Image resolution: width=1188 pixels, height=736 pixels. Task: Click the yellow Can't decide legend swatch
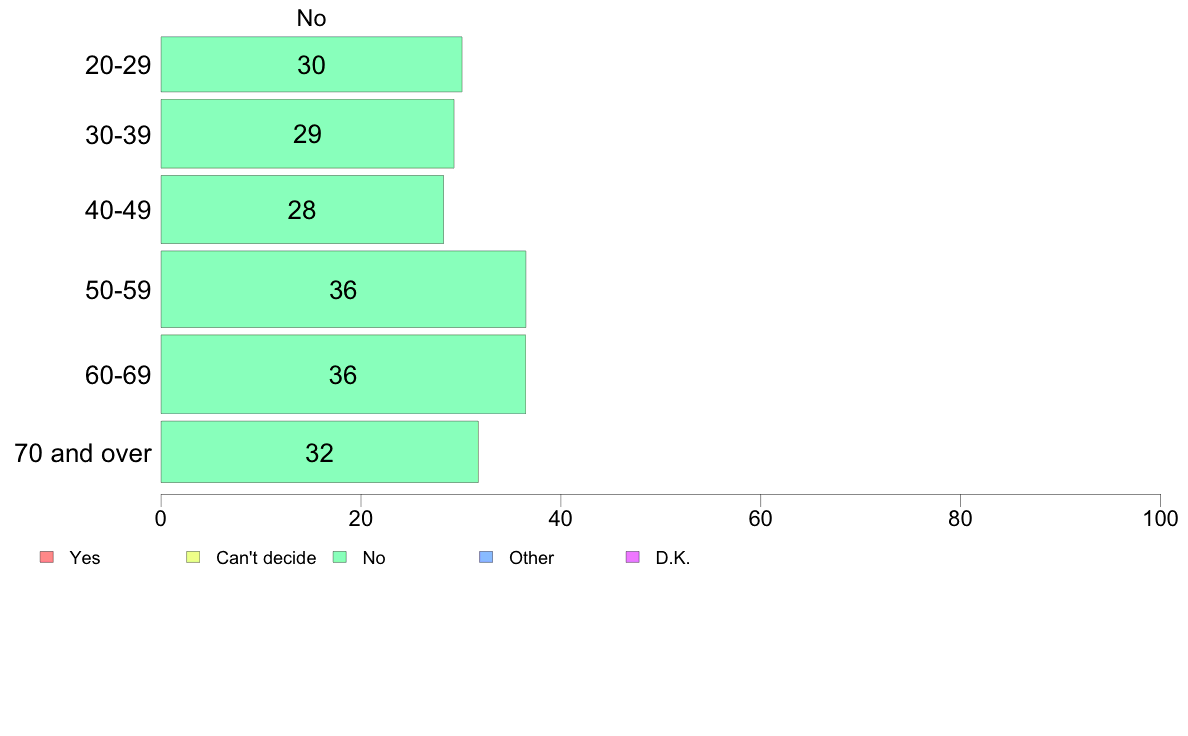click(x=193, y=557)
